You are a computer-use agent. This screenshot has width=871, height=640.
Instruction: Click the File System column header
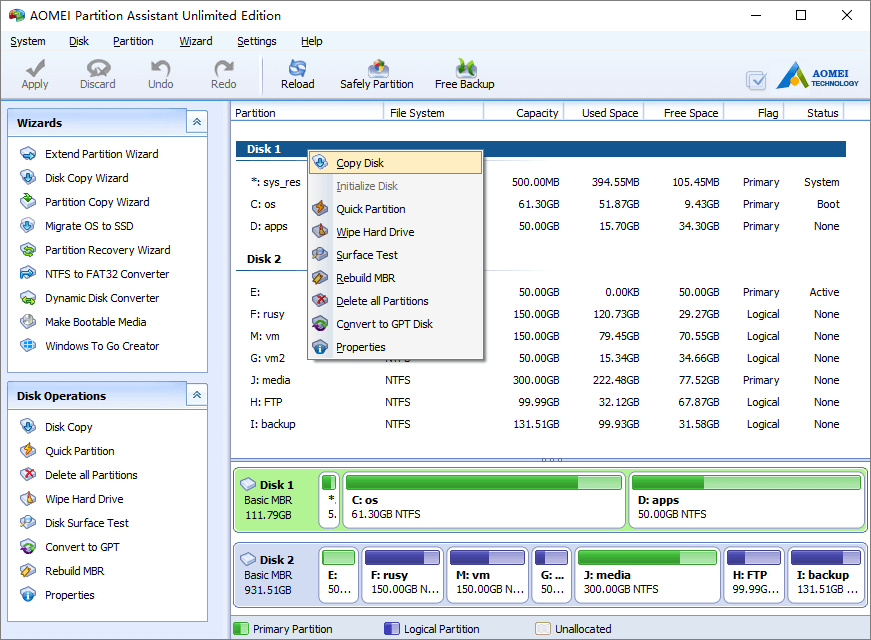[x=433, y=113]
